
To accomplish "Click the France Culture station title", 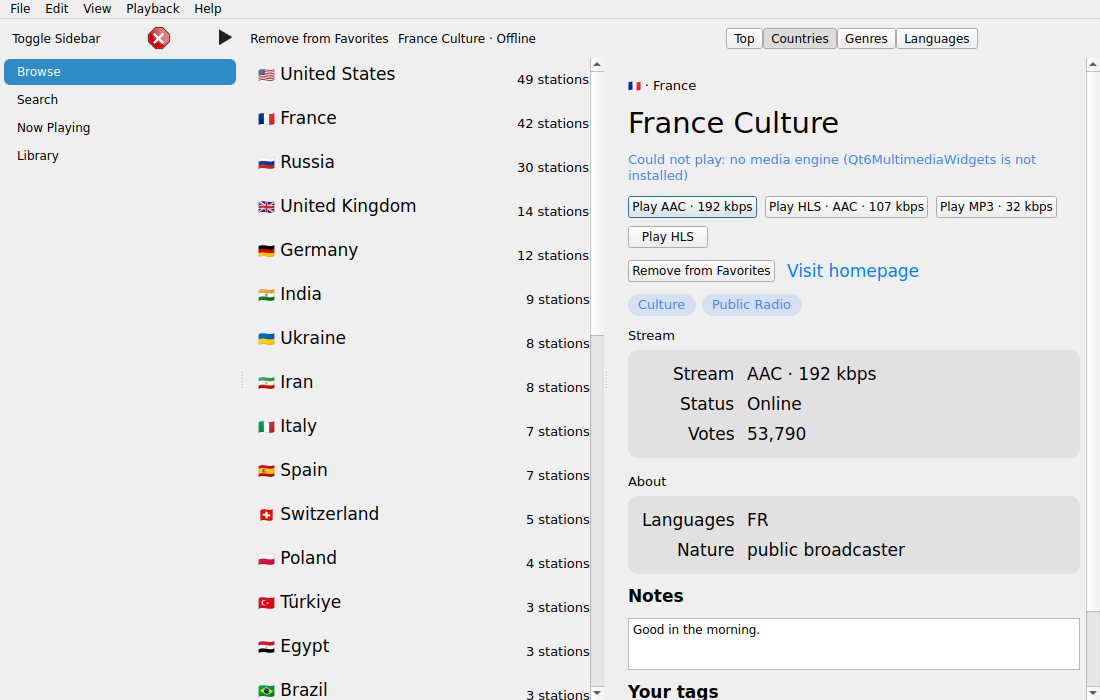I will pos(733,123).
